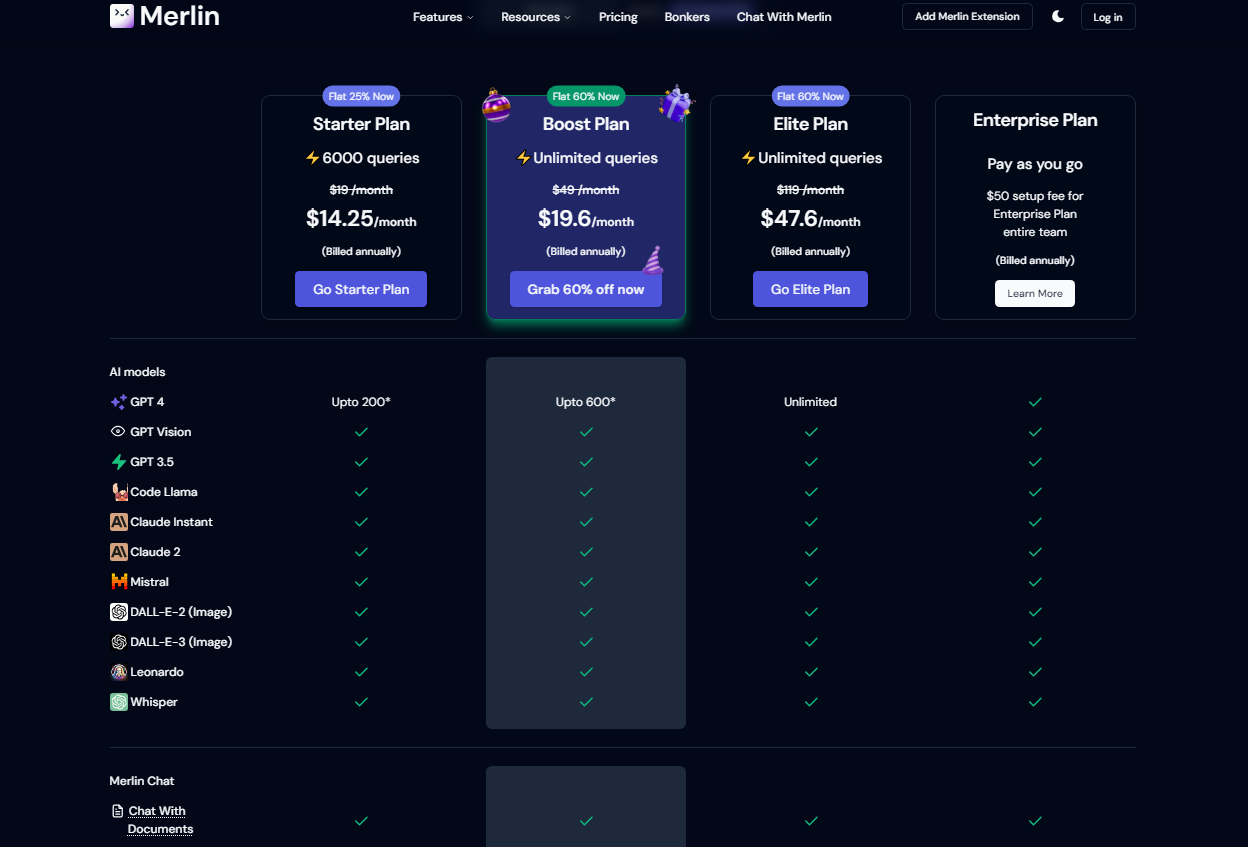The width and height of the screenshot is (1248, 847).
Task: Click the Merlin logo icon
Action: pyautogui.click(x=122, y=15)
